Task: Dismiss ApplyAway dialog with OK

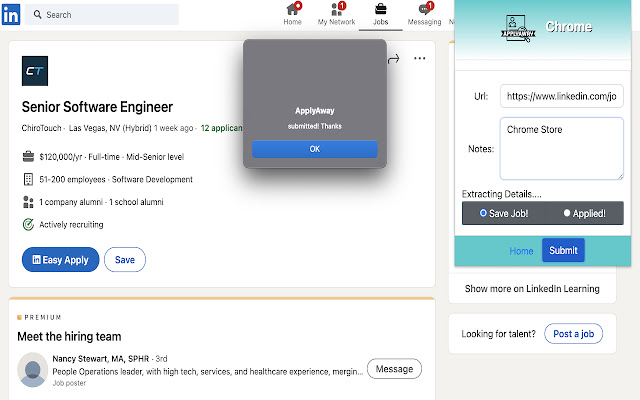Action: pyautogui.click(x=315, y=149)
